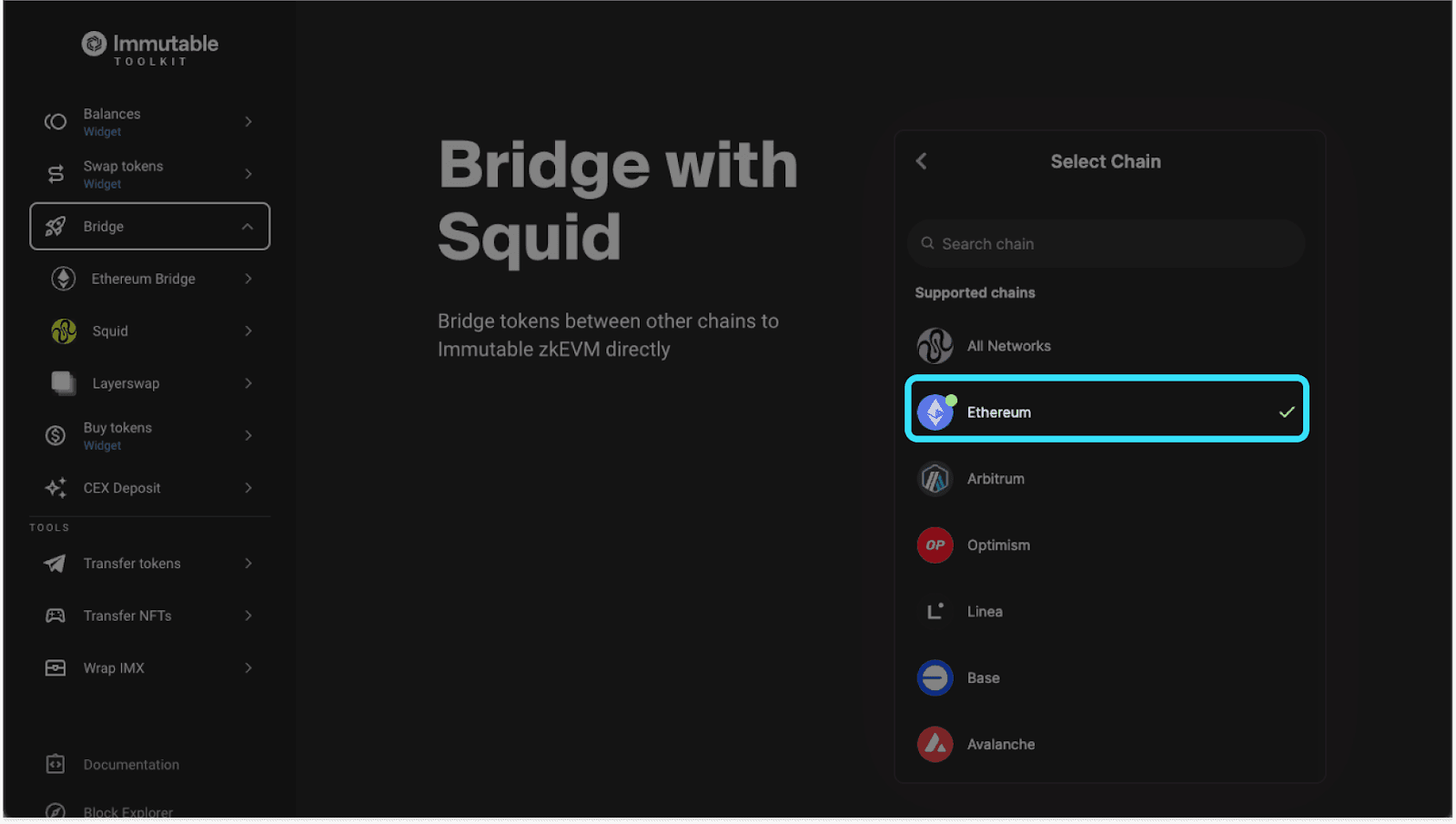Select the Squid bridge icon in sidebar
Viewport: 1456px width, 824px height.
(62, 331)
